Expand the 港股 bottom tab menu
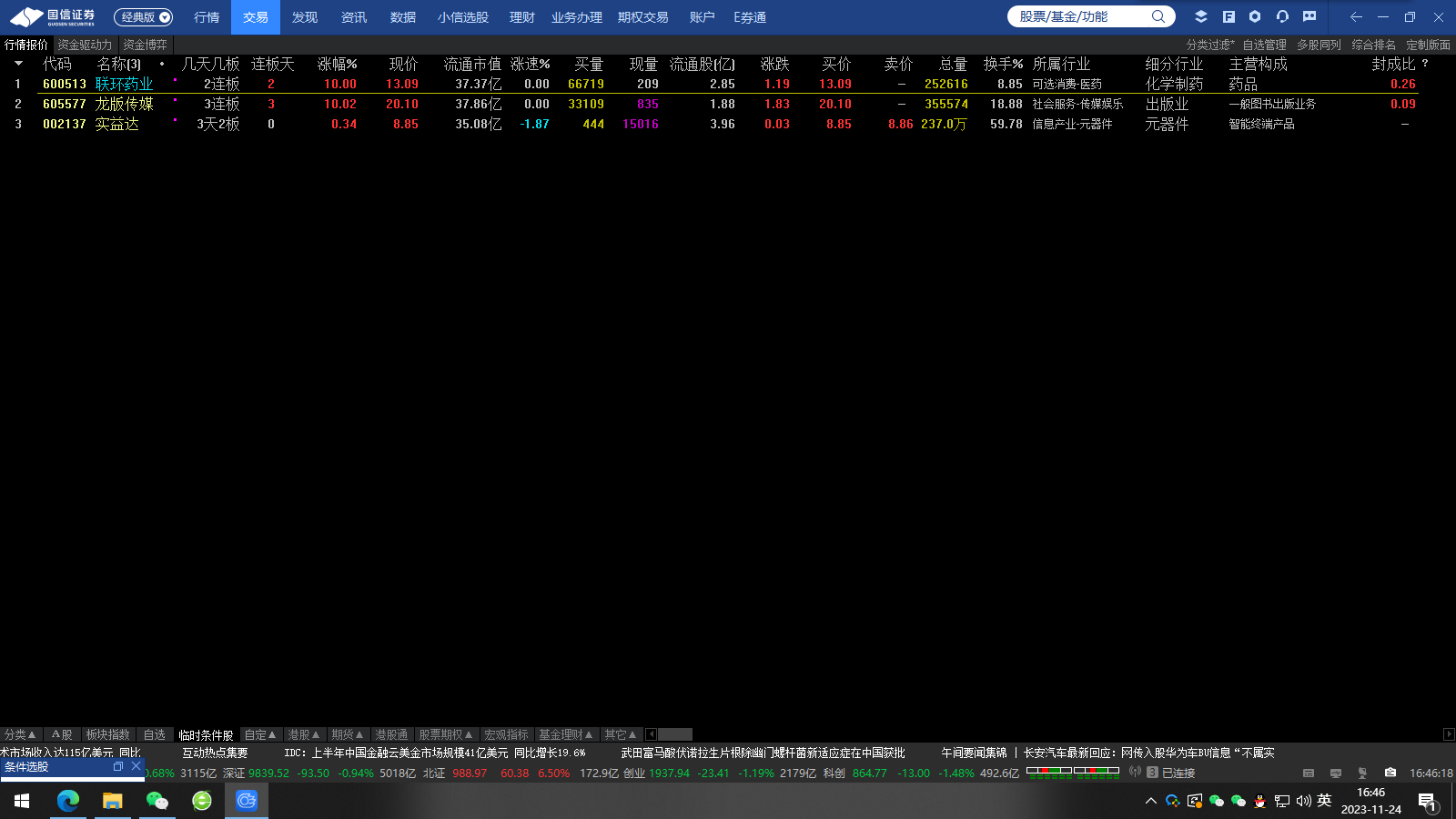The width and height of the screenshot is (1456, 819). (x=304, y=734)
